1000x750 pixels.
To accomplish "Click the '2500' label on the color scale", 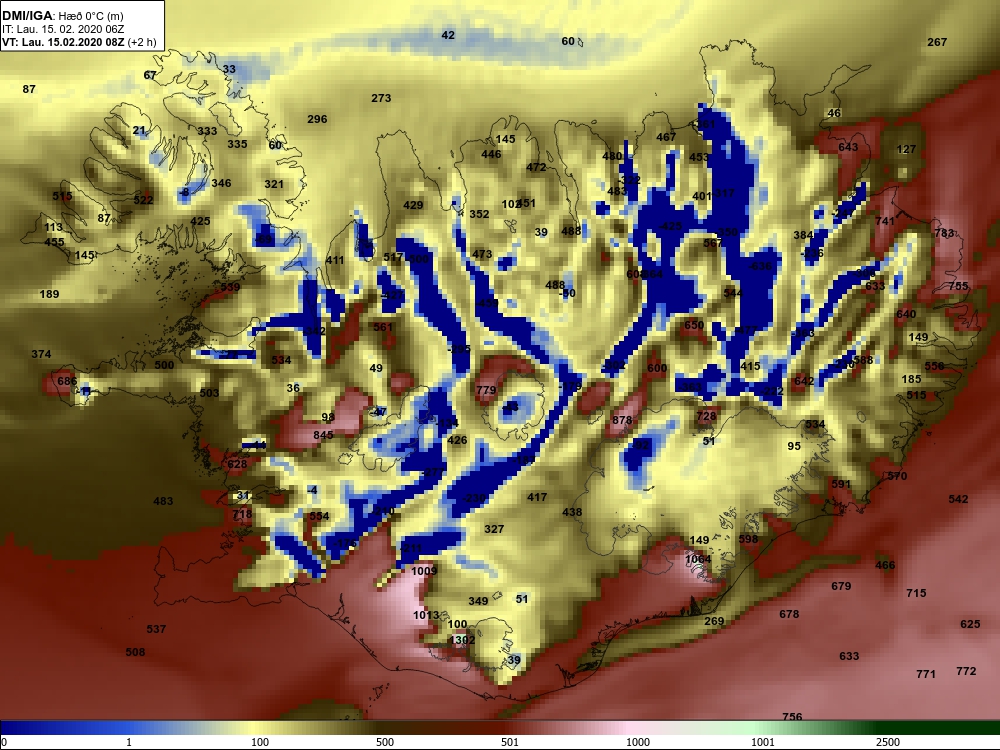I will pyautogui.click(x=888, y=742).
